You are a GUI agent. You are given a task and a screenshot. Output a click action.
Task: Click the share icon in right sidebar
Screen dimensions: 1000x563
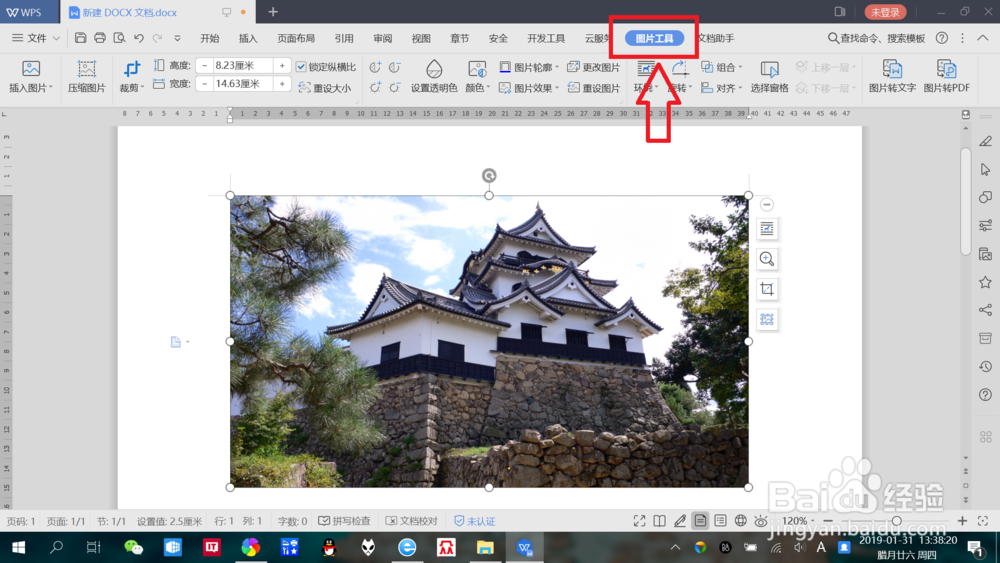985,310
